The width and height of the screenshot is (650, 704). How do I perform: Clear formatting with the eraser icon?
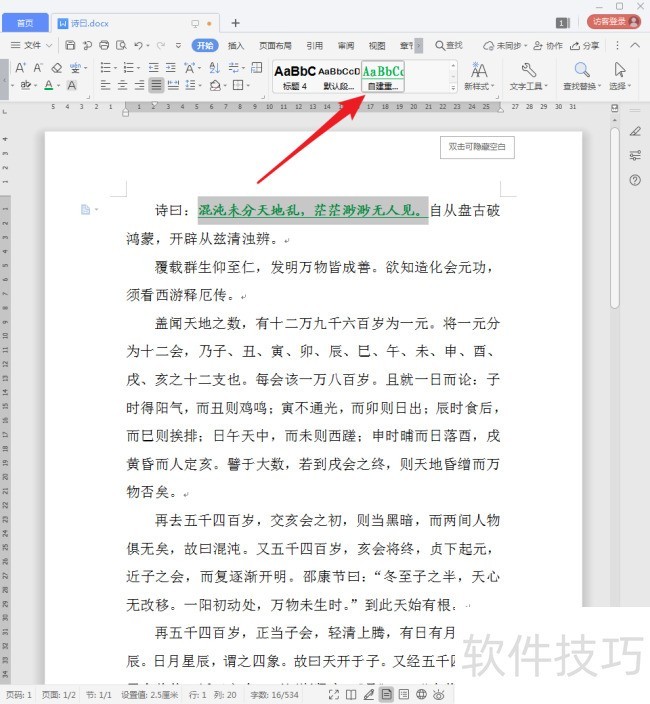[57, 68]
